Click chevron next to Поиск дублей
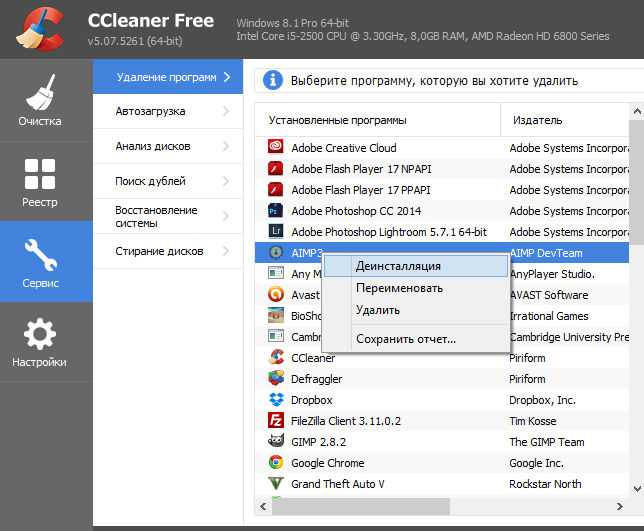This screenshot has height=531, width=644. pyautogui.click(x=226, y=181)
